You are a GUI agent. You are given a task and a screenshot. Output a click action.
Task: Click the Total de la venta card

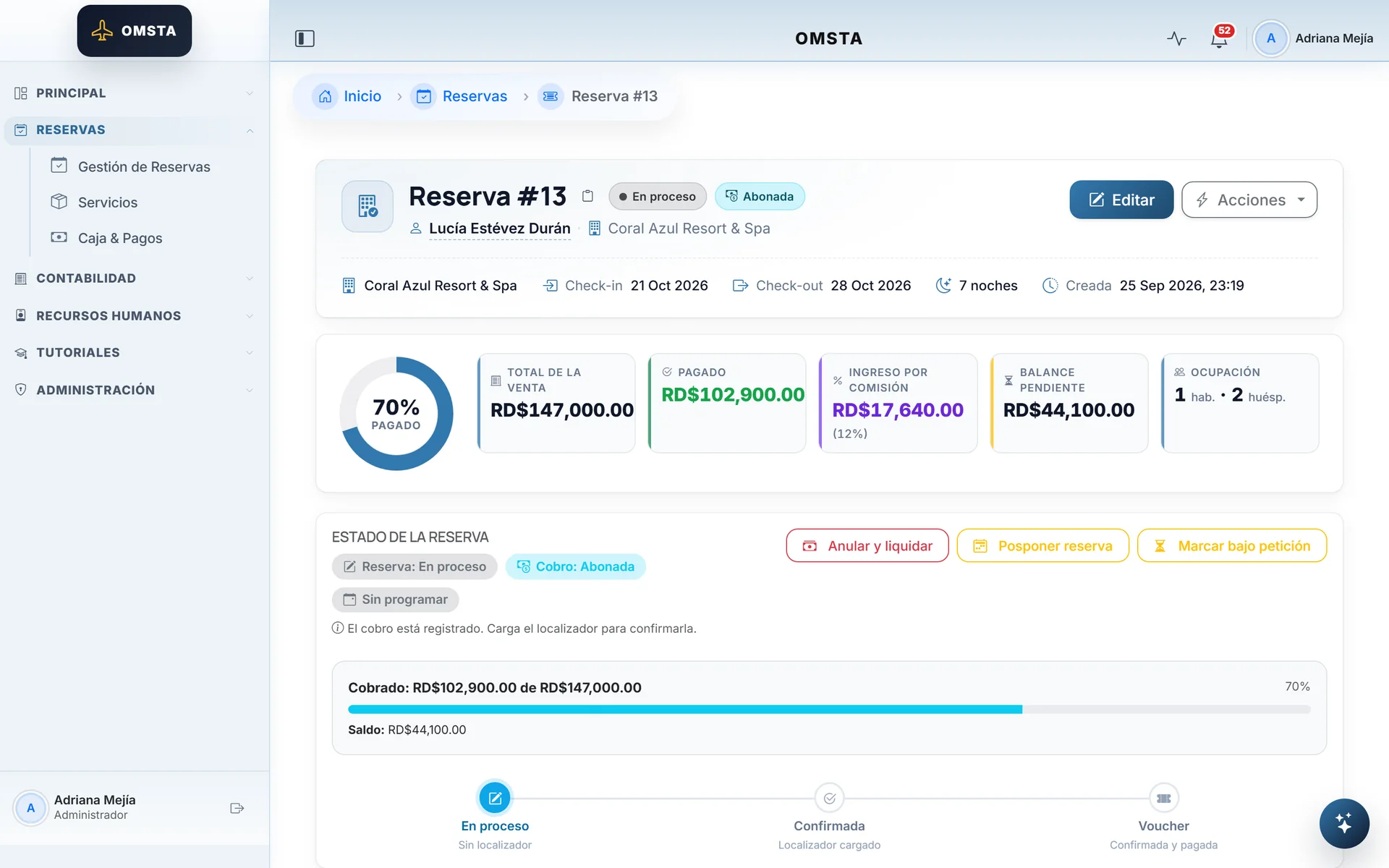[x=556, y=403]
